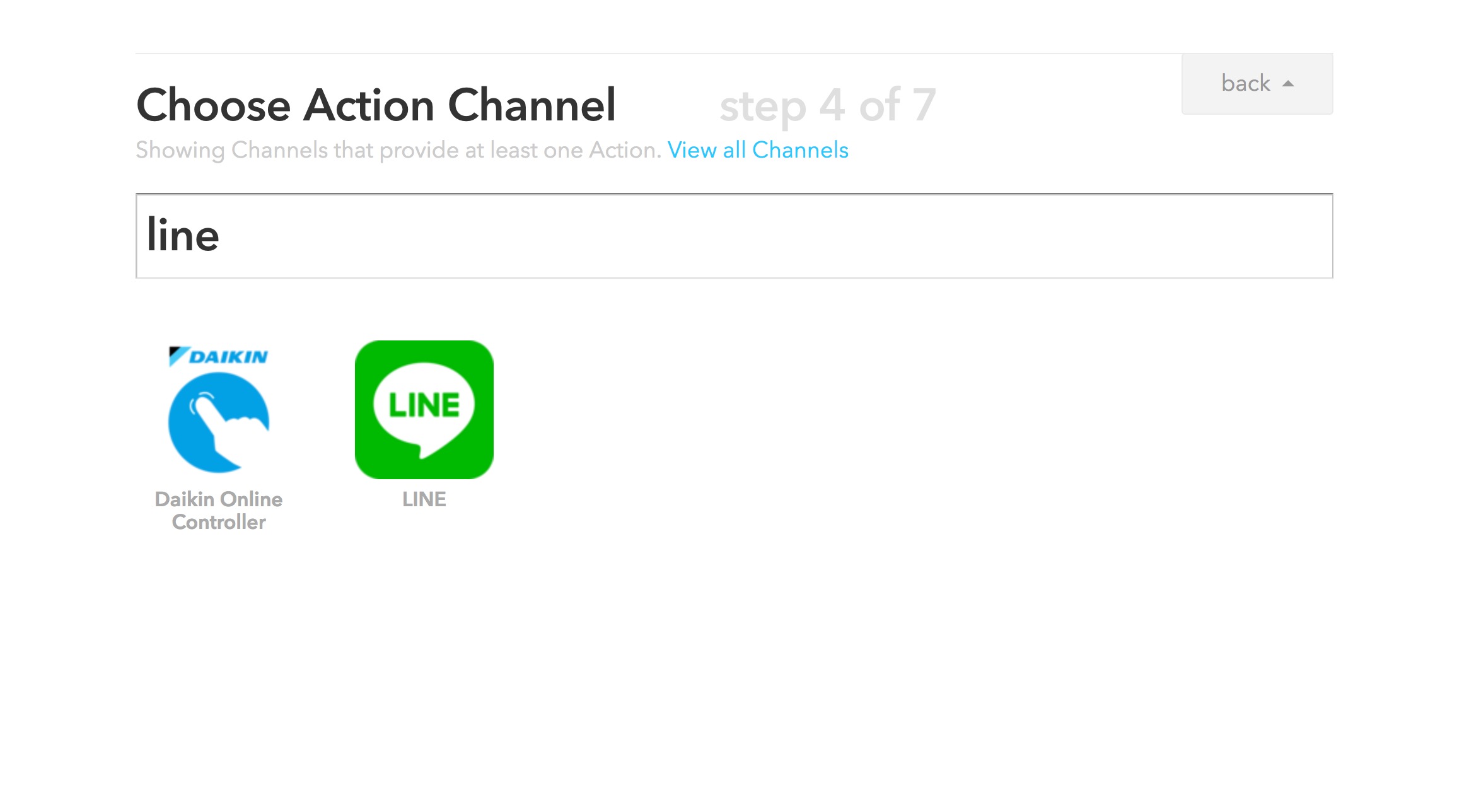Open the View all Channels link
This screenshot has height=812, width=1469.
tap(758, 150)
